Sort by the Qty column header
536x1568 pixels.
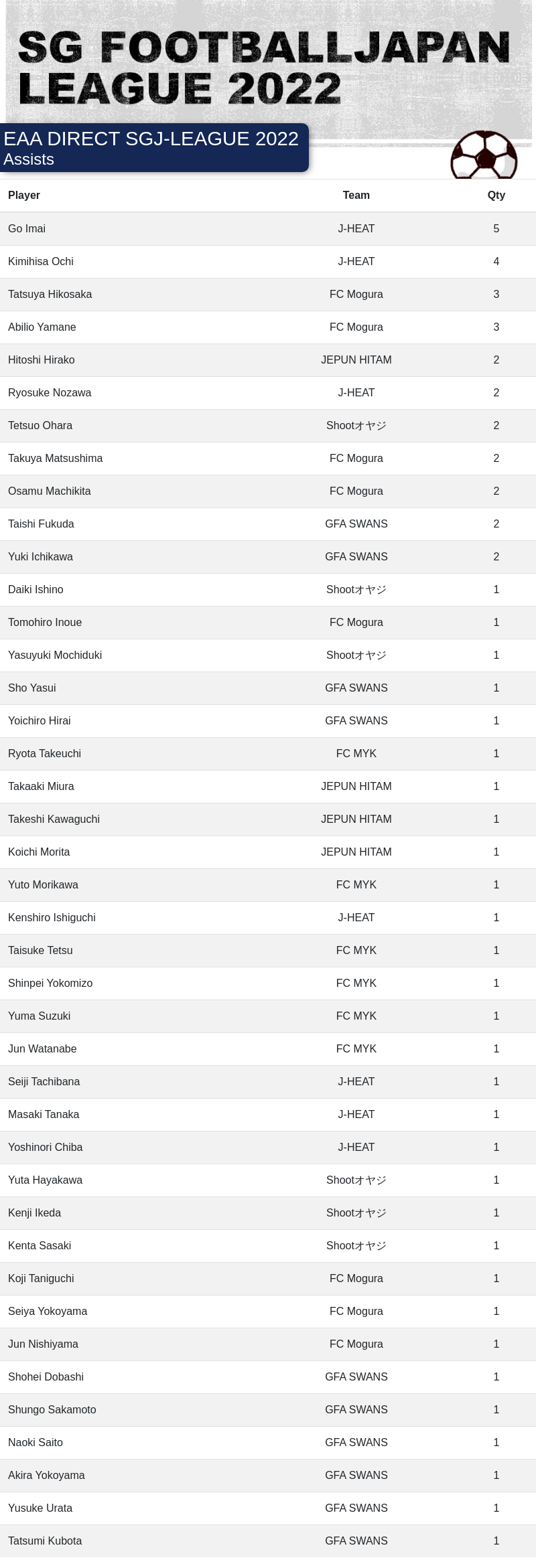coord(496,195)
